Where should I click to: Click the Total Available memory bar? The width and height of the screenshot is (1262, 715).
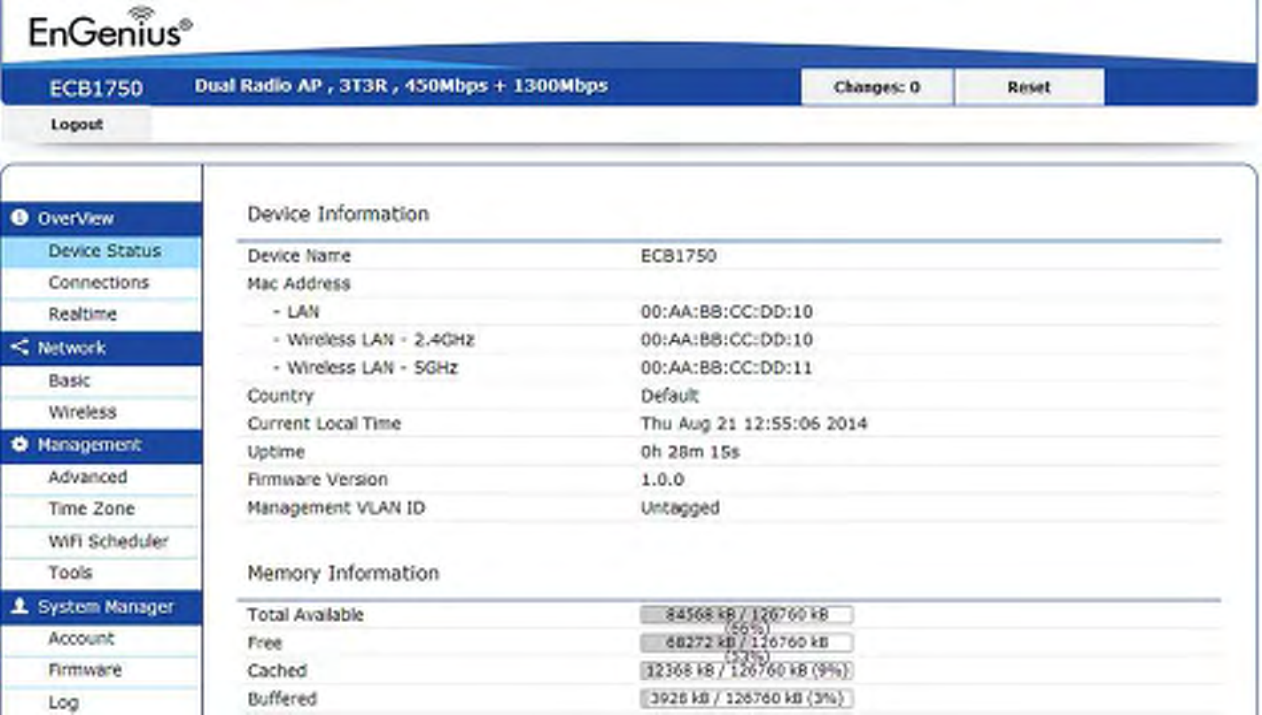coord(747,615)
